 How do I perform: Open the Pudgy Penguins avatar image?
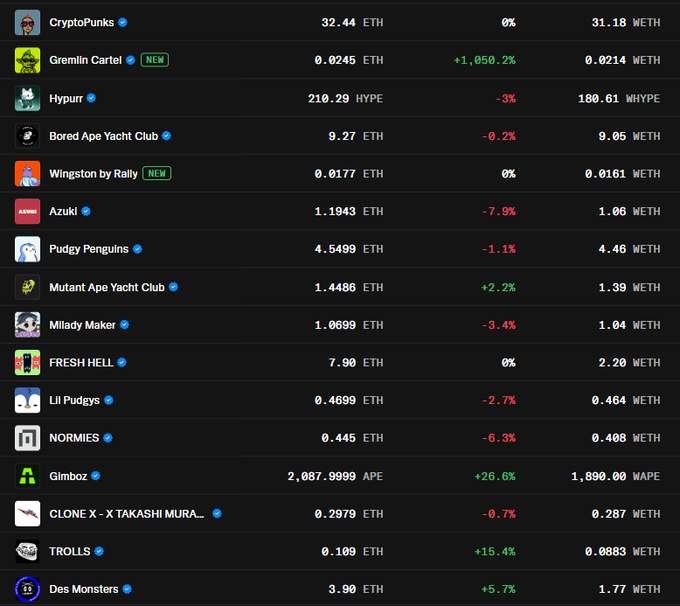pos(27,249)
